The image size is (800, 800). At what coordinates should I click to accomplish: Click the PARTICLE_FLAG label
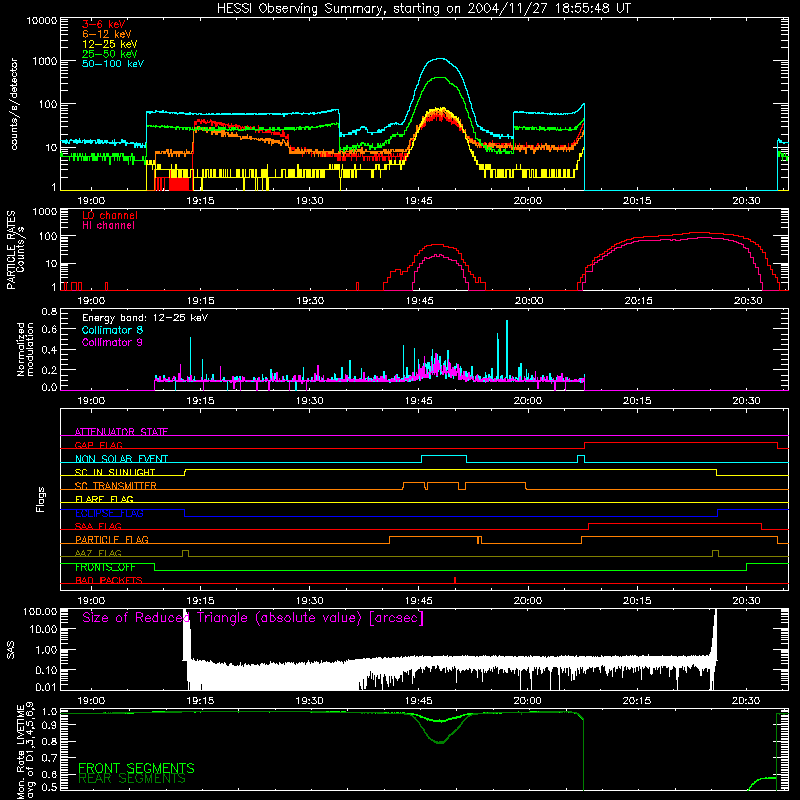112,539
